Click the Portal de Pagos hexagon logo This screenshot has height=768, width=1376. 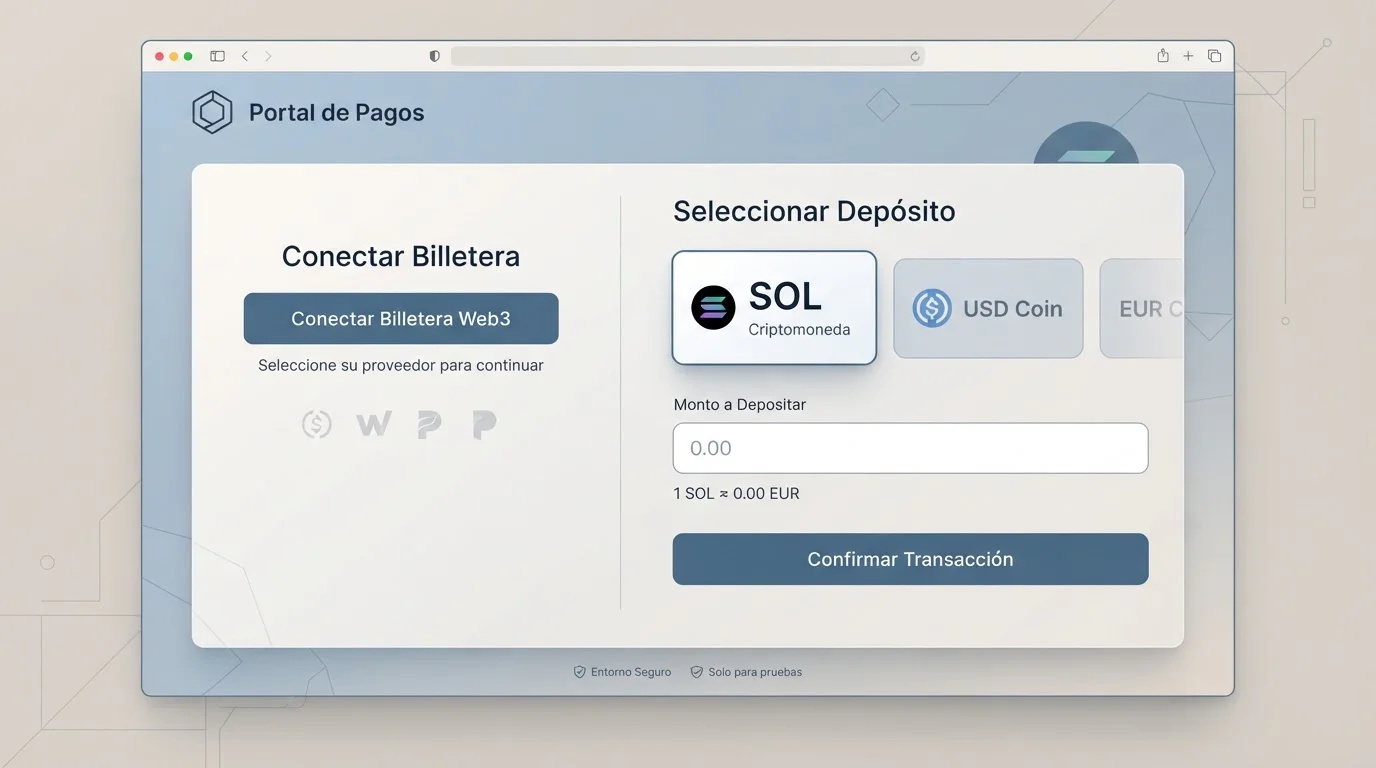pos(212,112)
